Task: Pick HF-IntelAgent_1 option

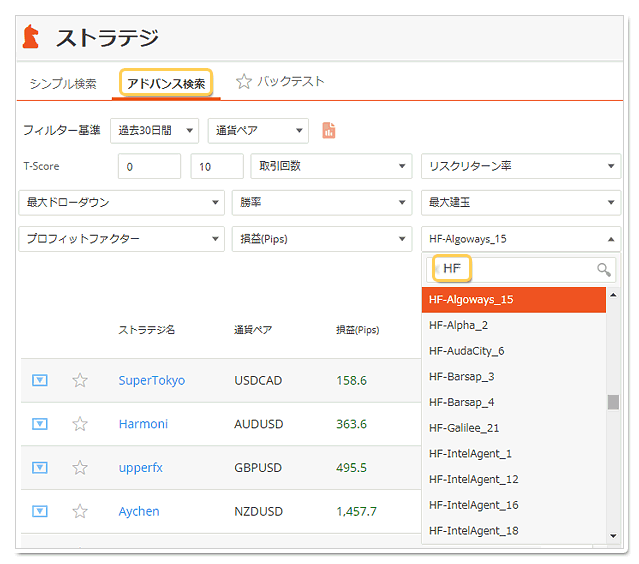Action: coord(514,454)
